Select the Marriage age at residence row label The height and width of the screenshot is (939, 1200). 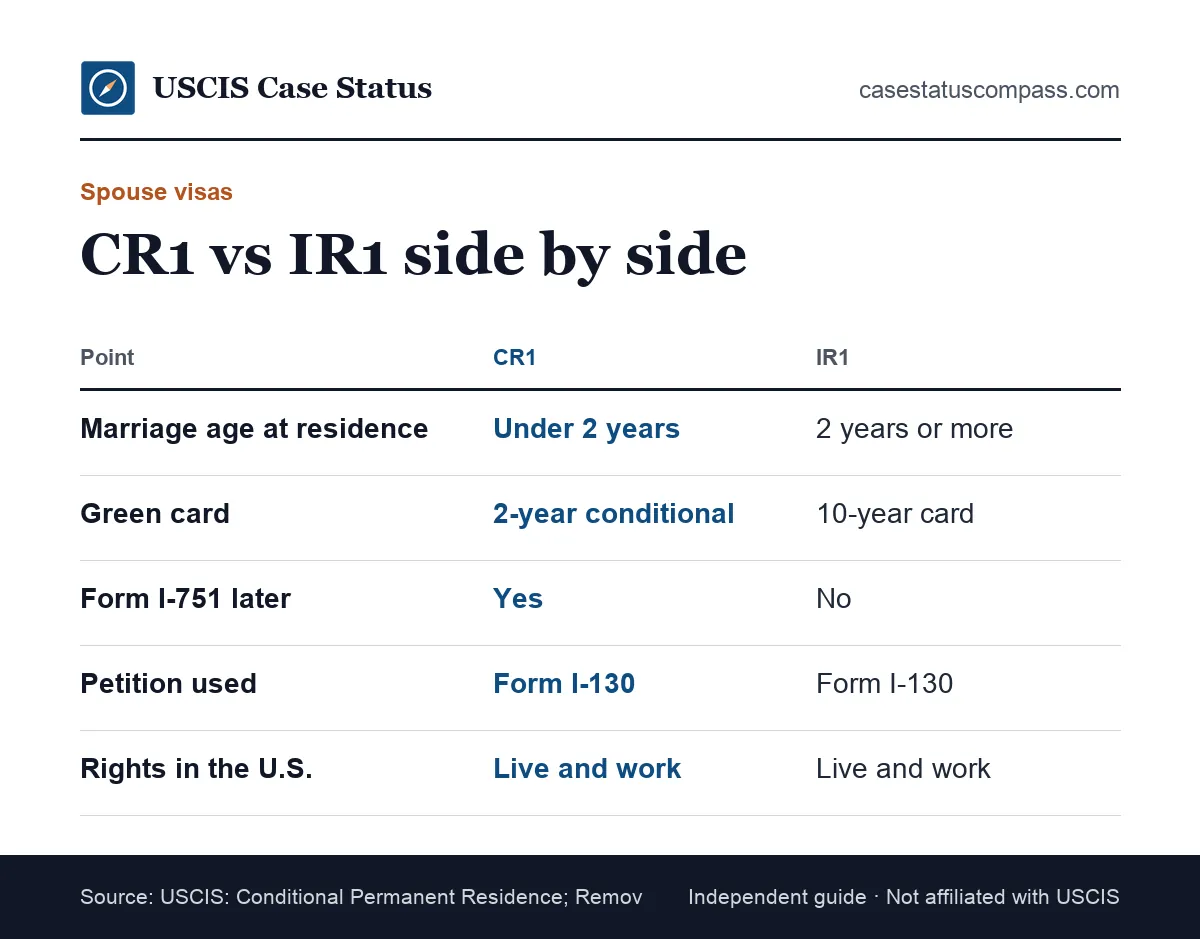click(254, 429)
